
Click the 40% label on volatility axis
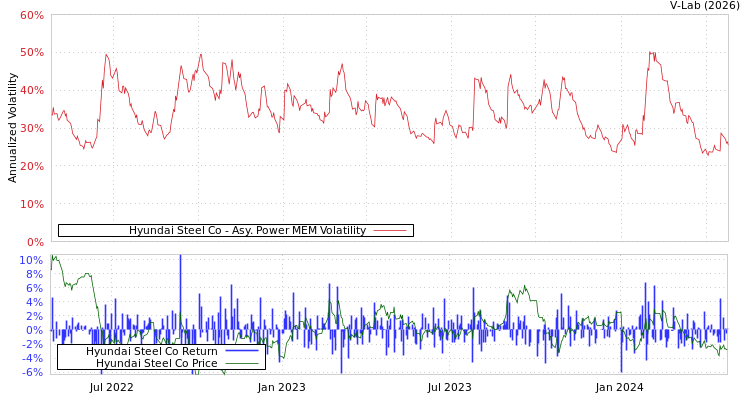pos(31,90)
